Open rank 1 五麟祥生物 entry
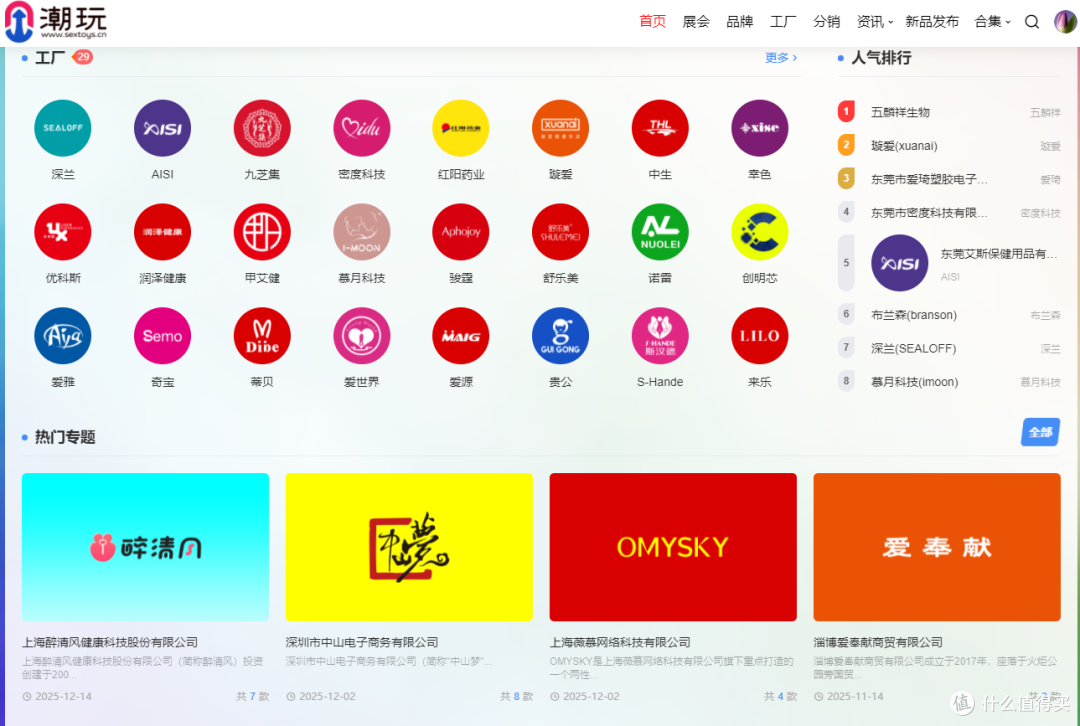The width and height of the screenshot is (1080, 726). coord(948,112)
